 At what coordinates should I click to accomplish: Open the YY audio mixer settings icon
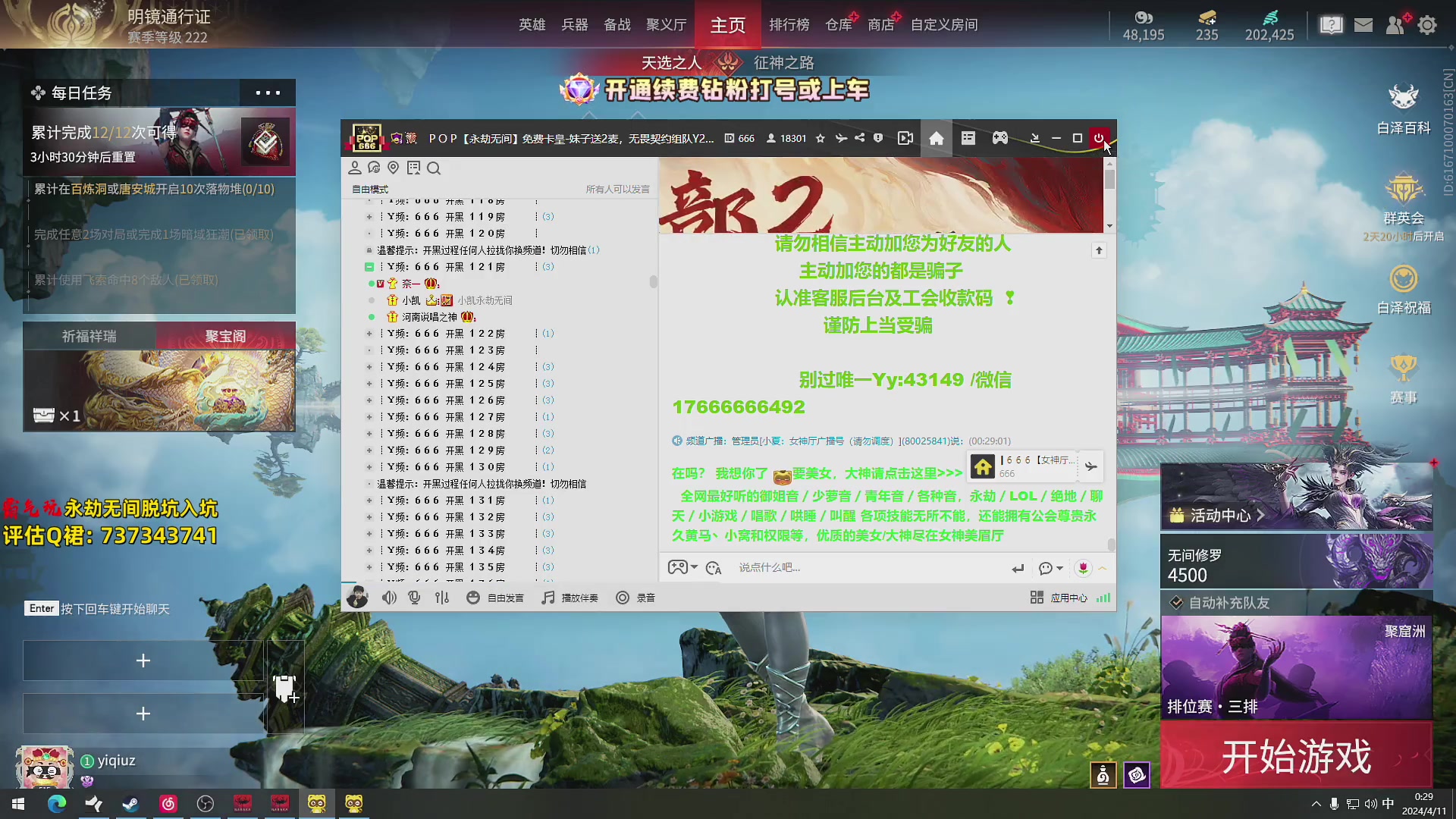point(442,598)
